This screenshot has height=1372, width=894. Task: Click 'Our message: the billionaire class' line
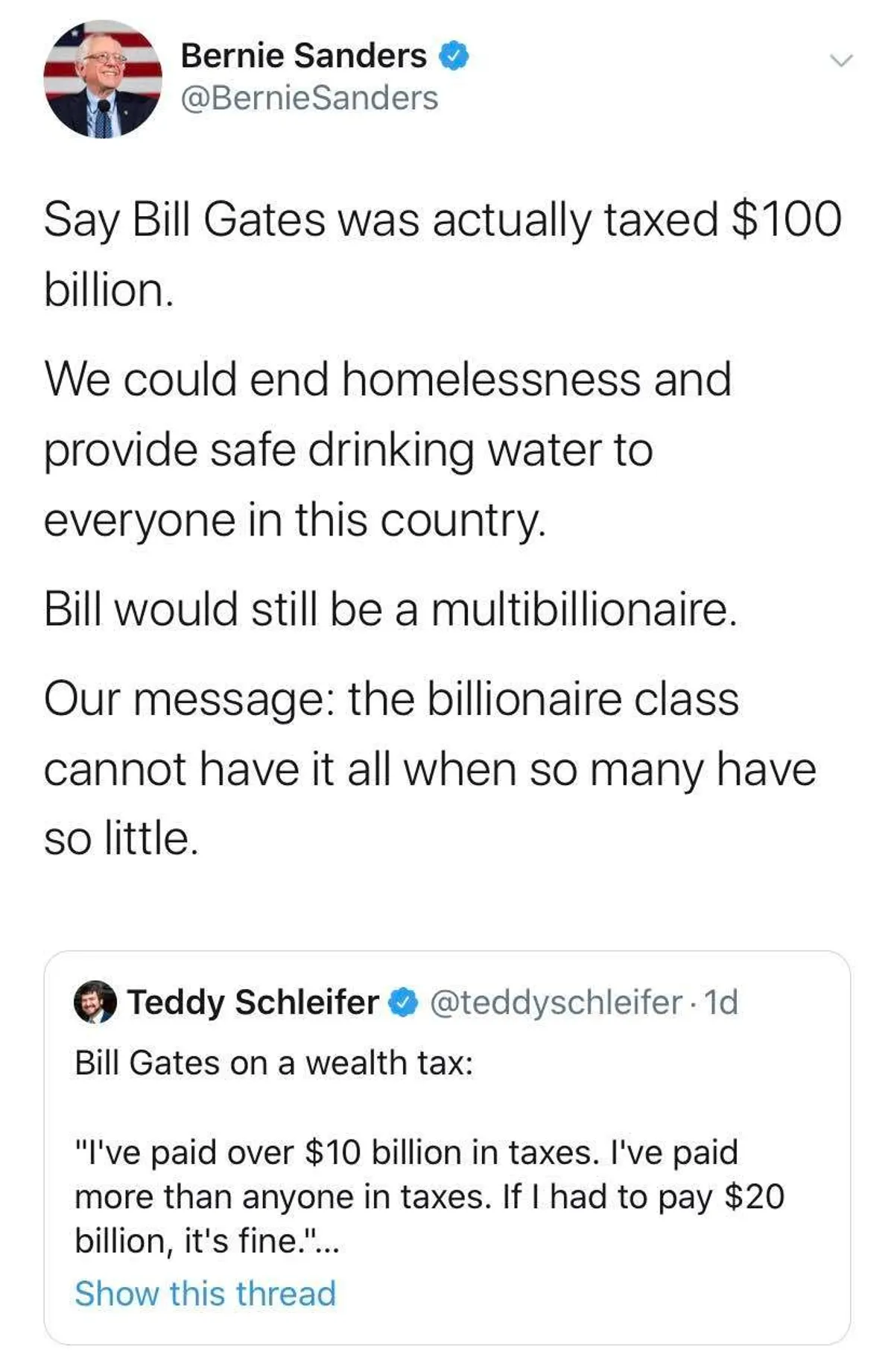[x=391, y=699]
